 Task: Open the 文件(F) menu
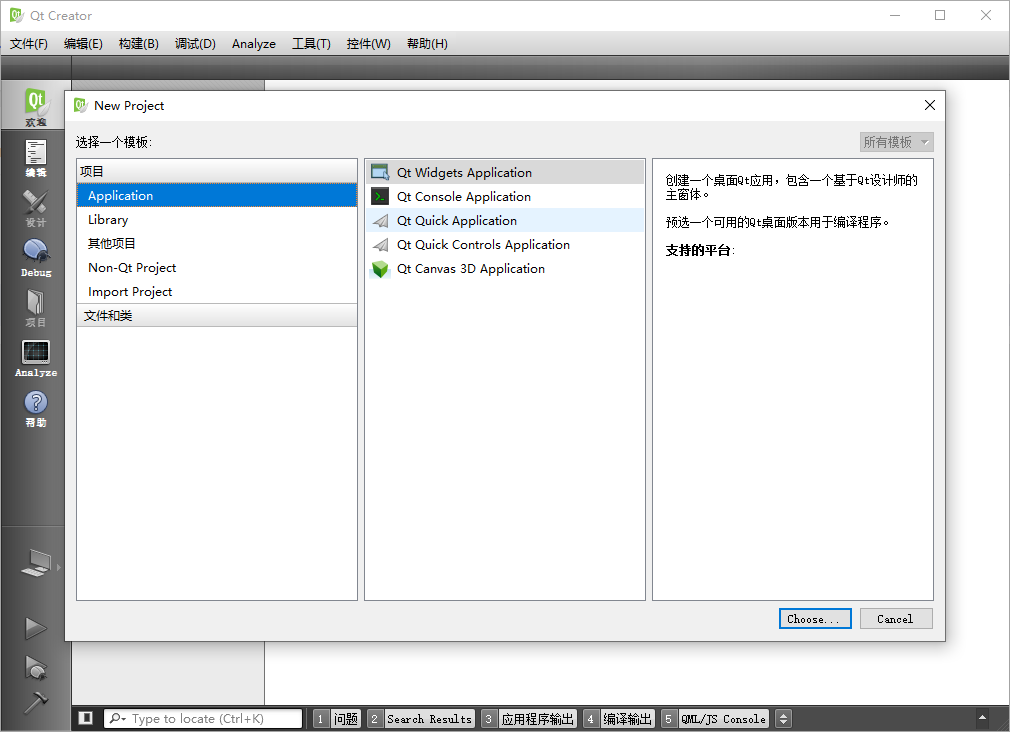click(x=29, y=44)
